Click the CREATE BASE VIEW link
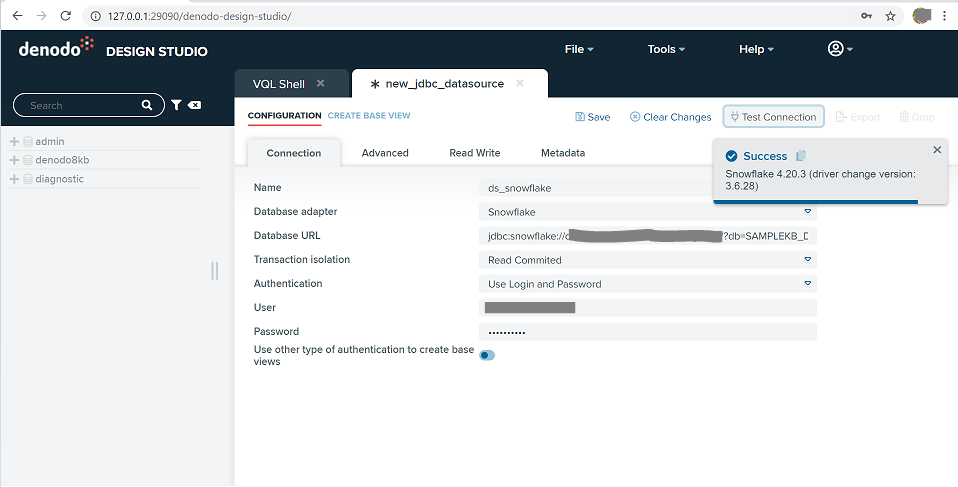Viewport: 958px width, 487px height. (369, 115)
